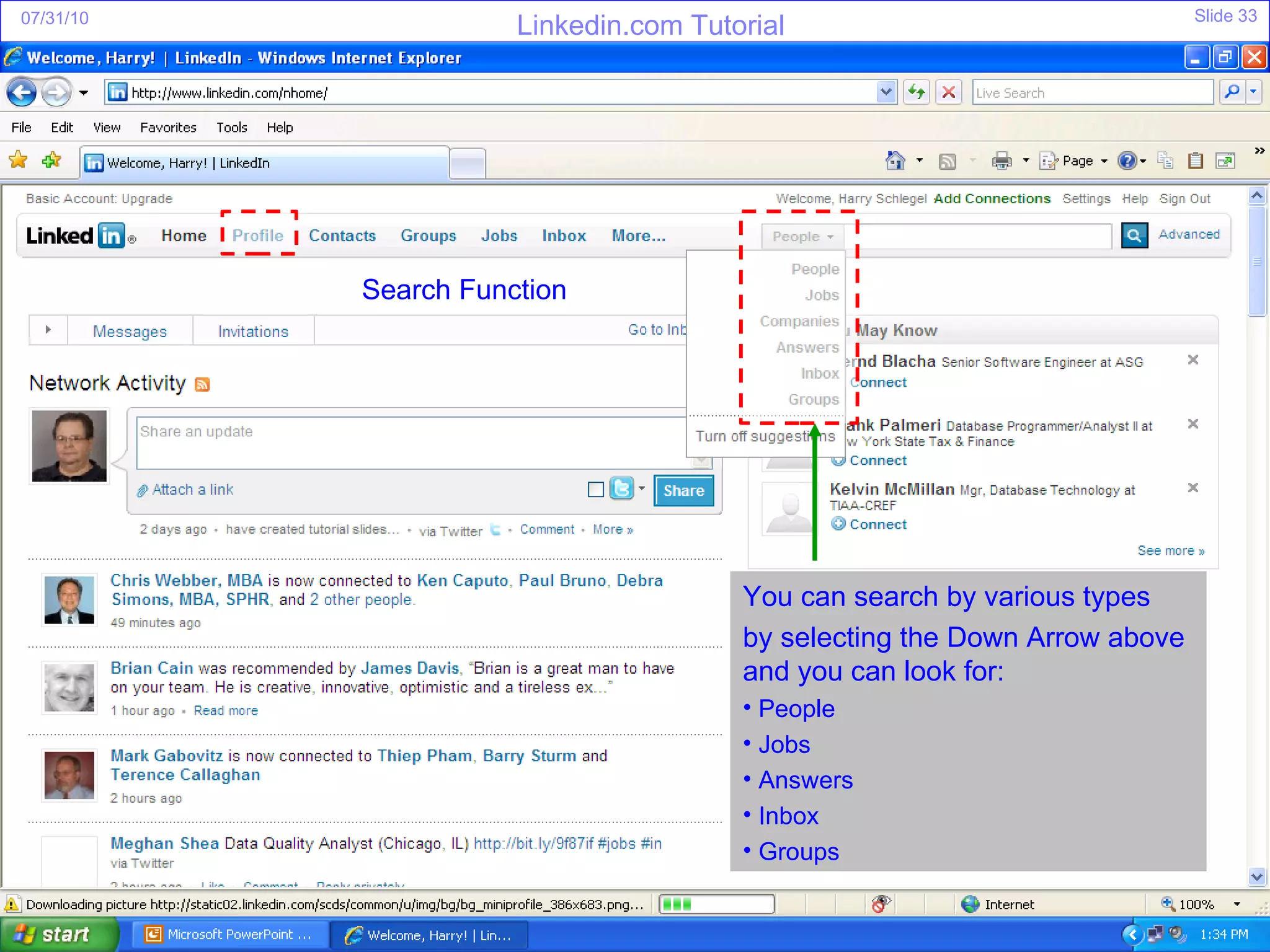Click the browser Forward arrow button

point(56,93)
